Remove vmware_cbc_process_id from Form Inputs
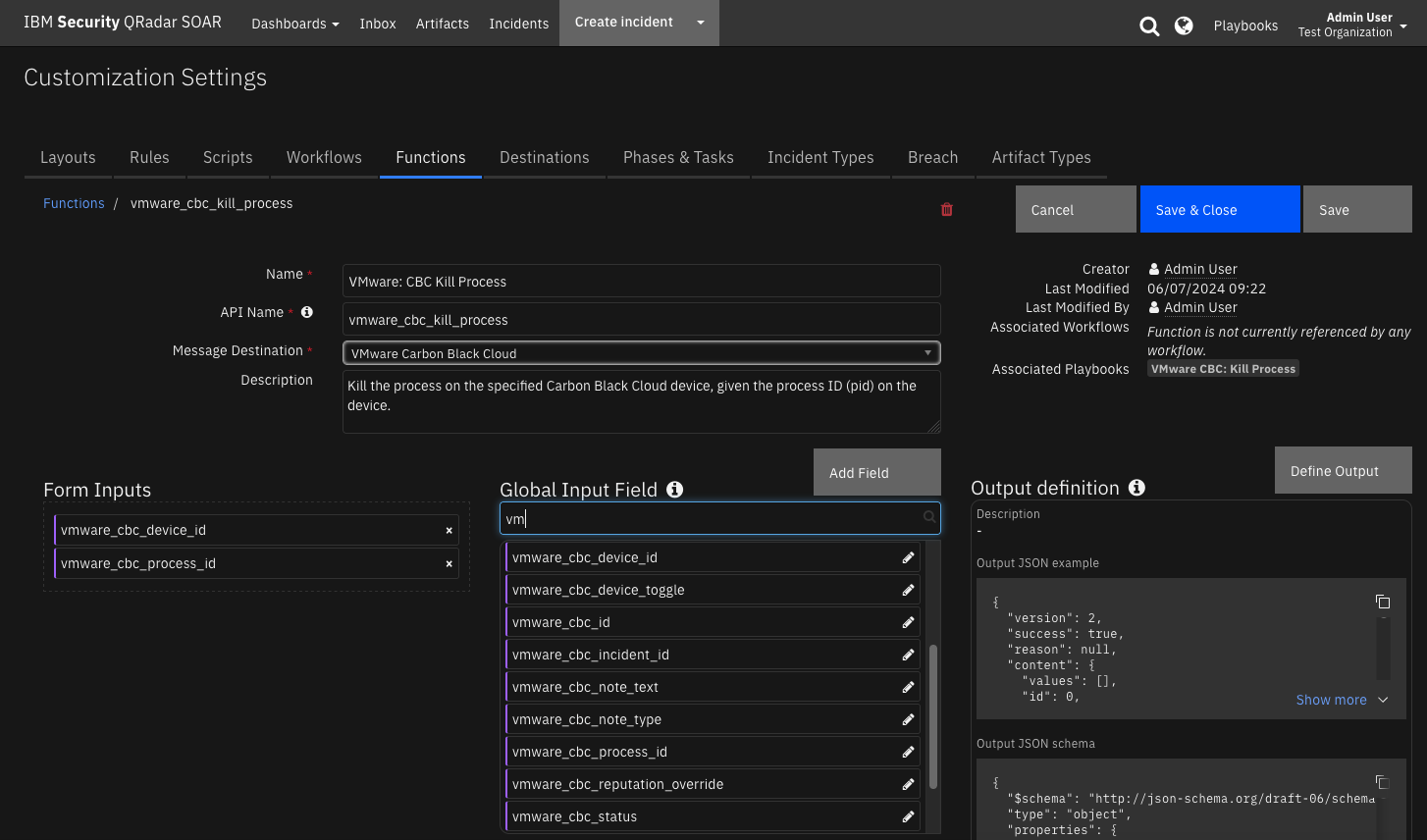 [449, 564]
